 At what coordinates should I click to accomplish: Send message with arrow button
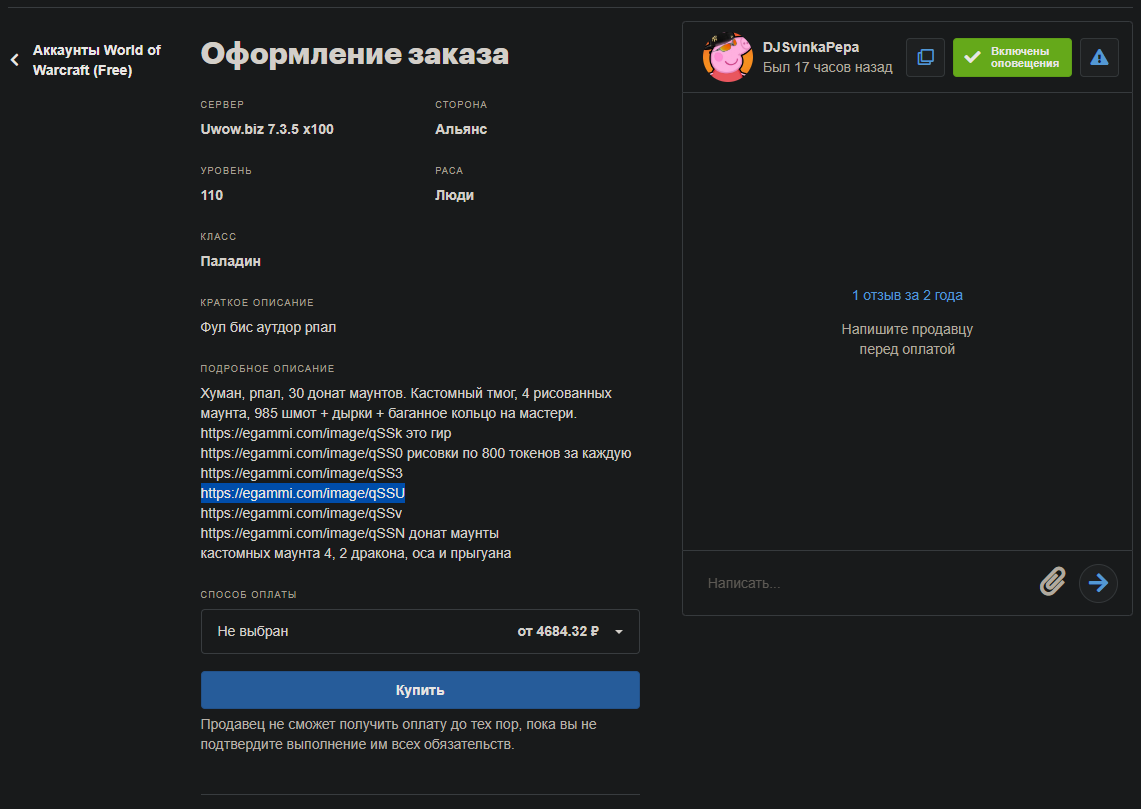(1098, 583)
